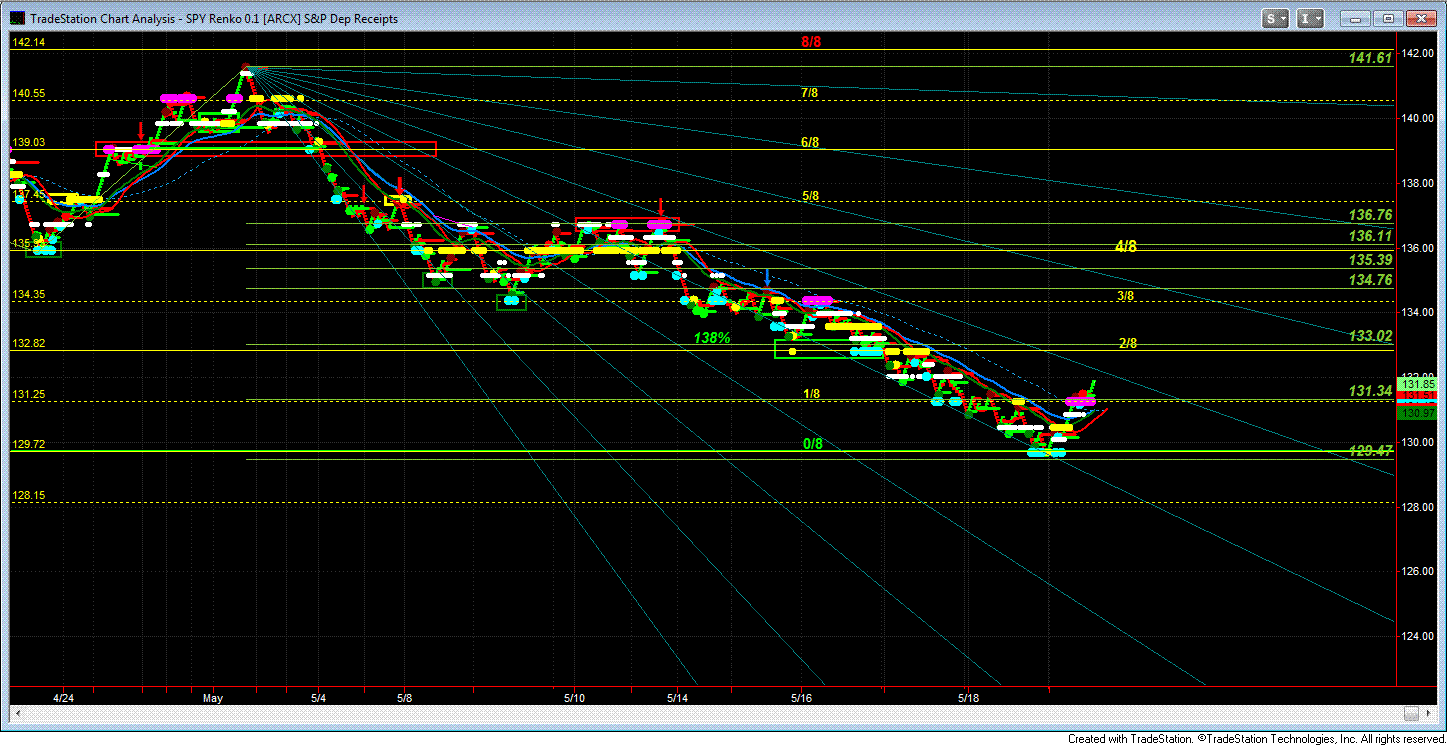This screenshot has width=1447, height=745.
Task: Click the 1/8 Murrey level label
Action: click(x=812, y=394)
